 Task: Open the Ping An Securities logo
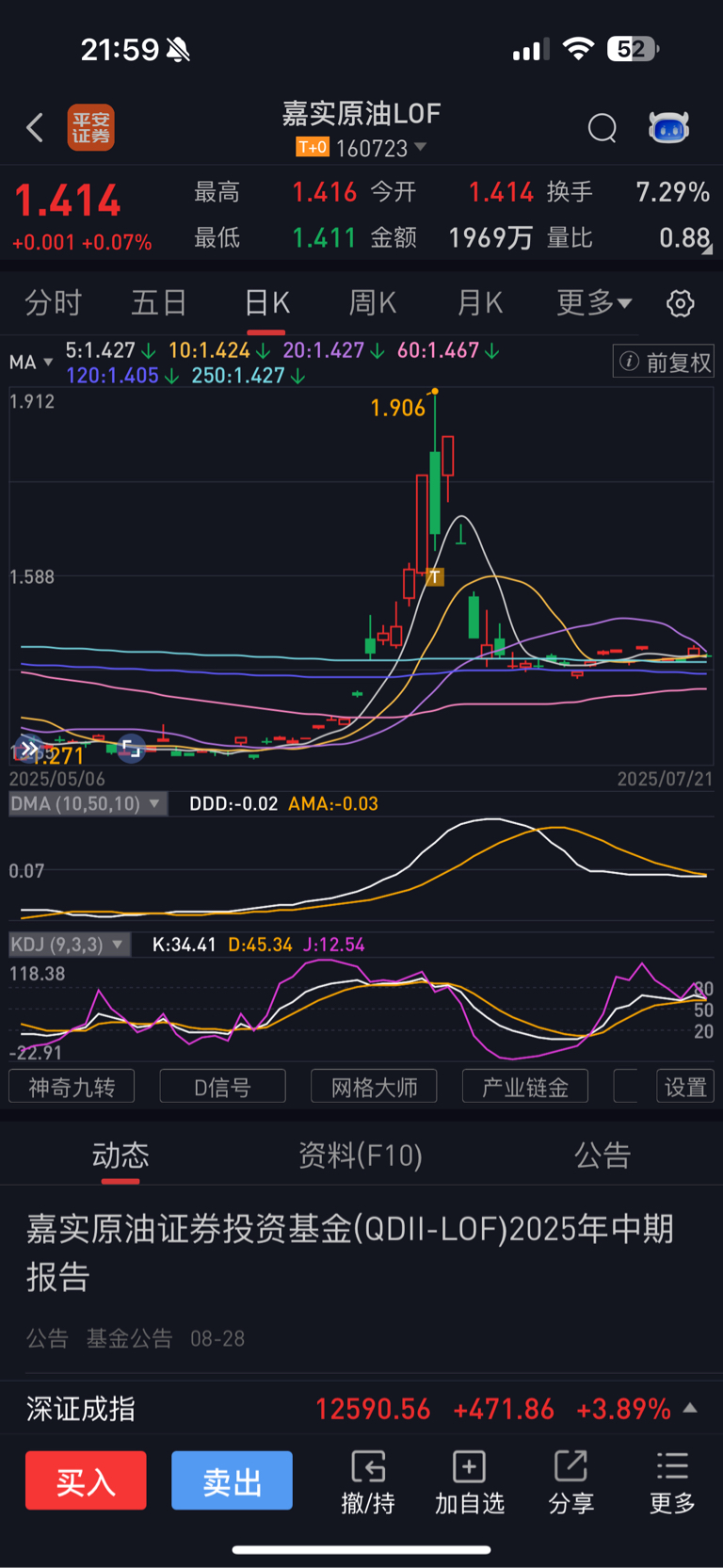click(x=90, y=127)
